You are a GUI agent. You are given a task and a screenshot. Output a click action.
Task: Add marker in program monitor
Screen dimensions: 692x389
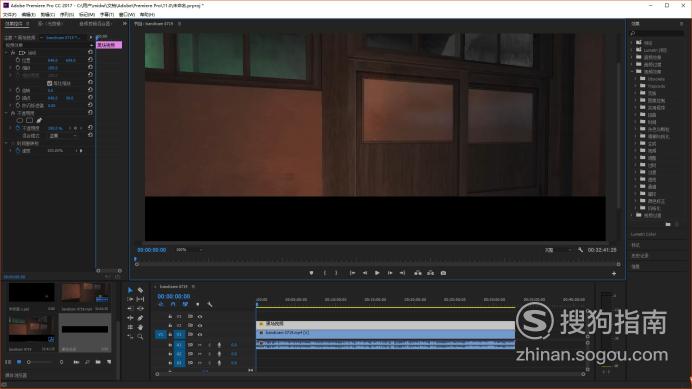311,273
